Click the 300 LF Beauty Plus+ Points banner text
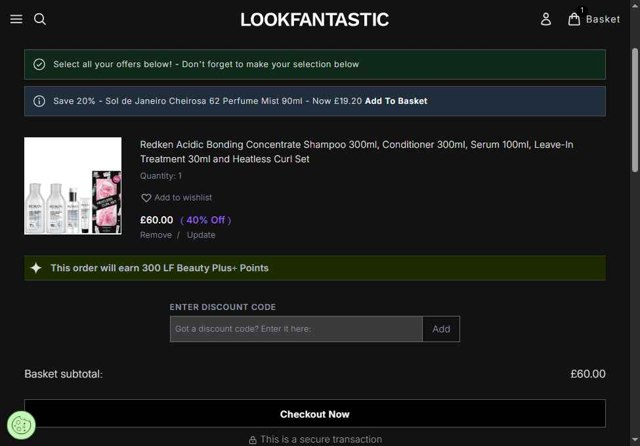This screenshot has height=446, width=640. click(160, 268)
